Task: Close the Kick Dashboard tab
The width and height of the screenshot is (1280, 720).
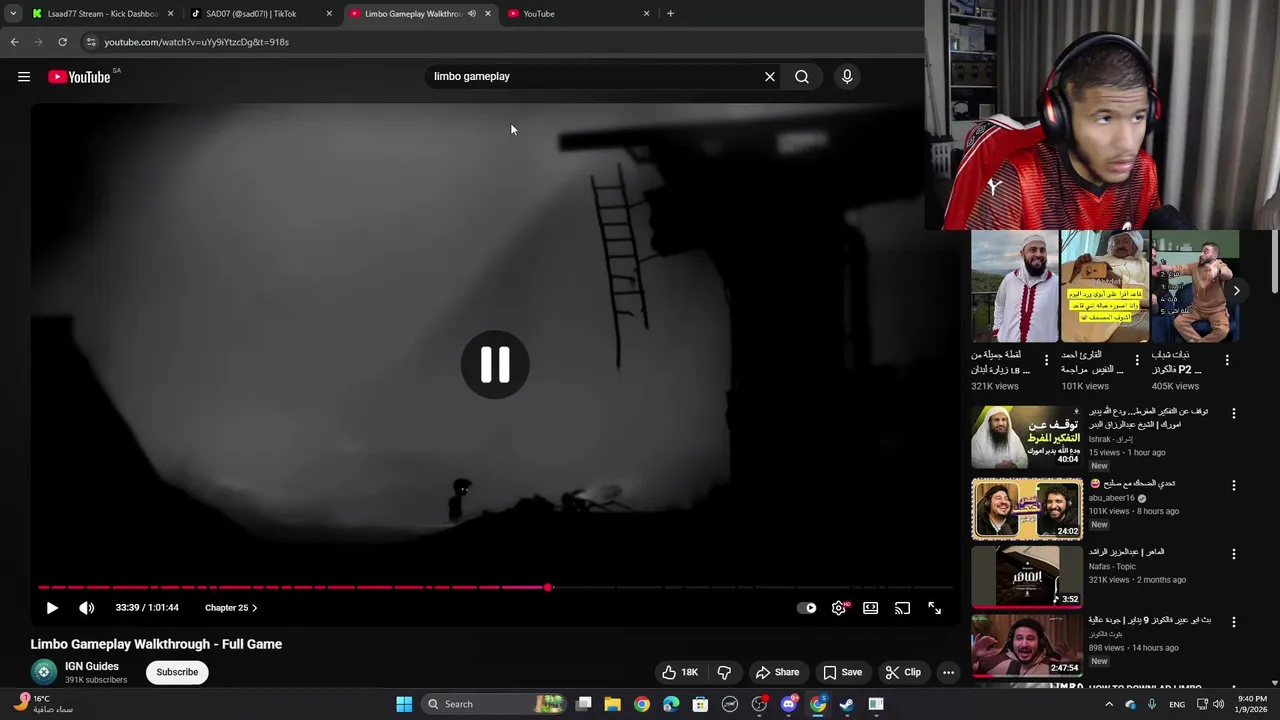Action: pyautogui.click(x=170, y=14)
